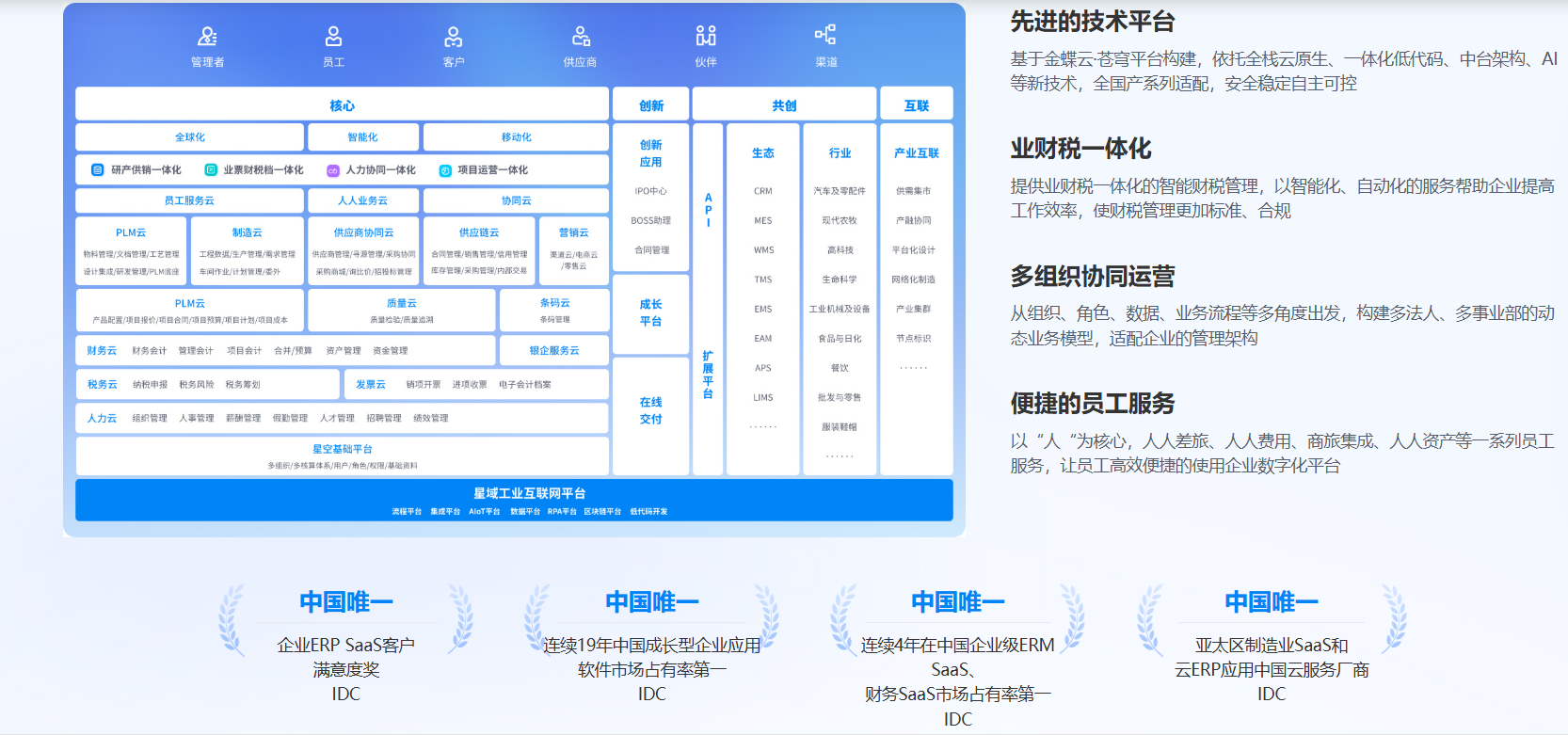Click the purple icon beside 人力协同一体化
1568x735 pixels.
(332, 170)
